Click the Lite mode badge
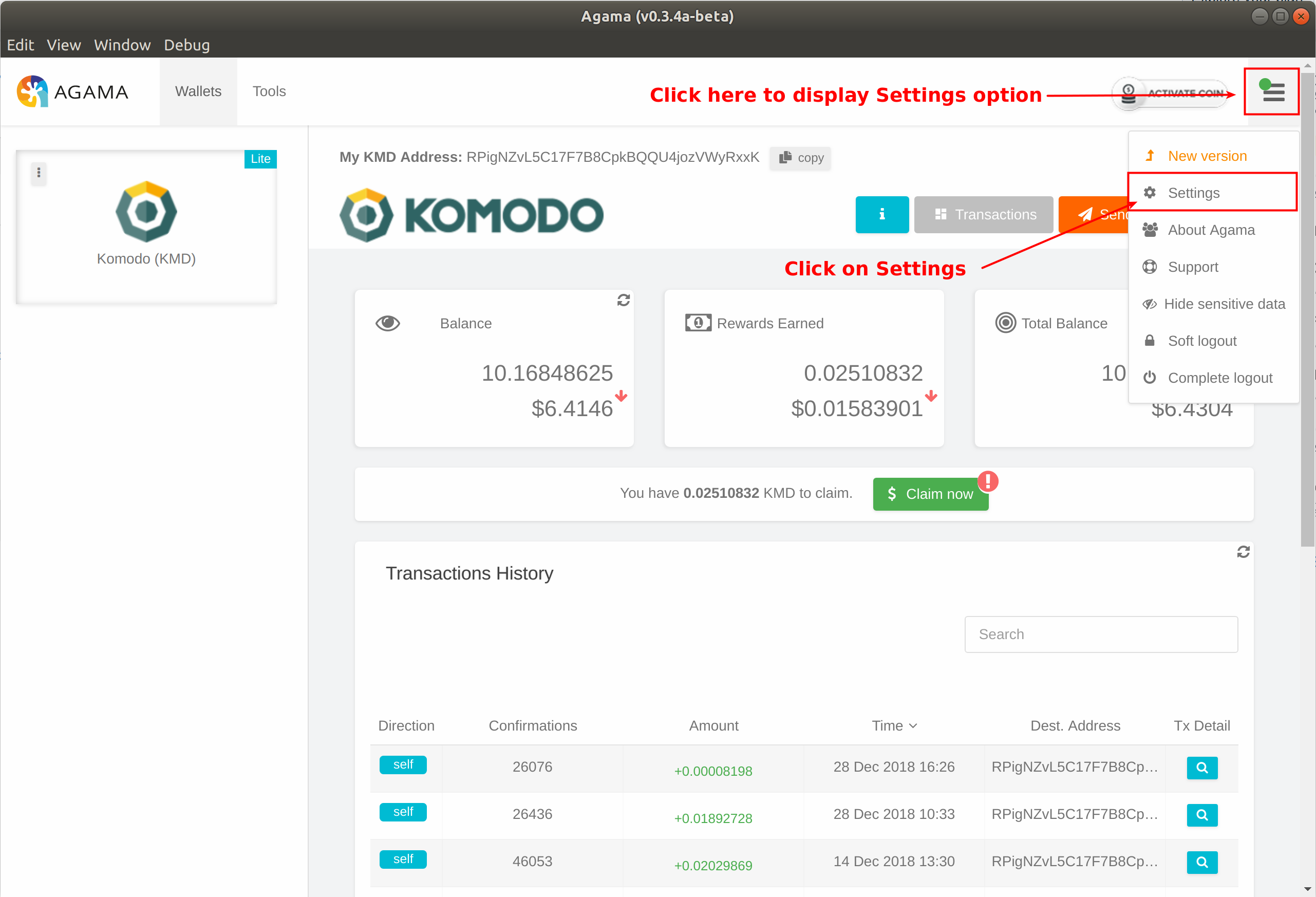Screen dimensions: 1316x897 (x=260, y=159)
